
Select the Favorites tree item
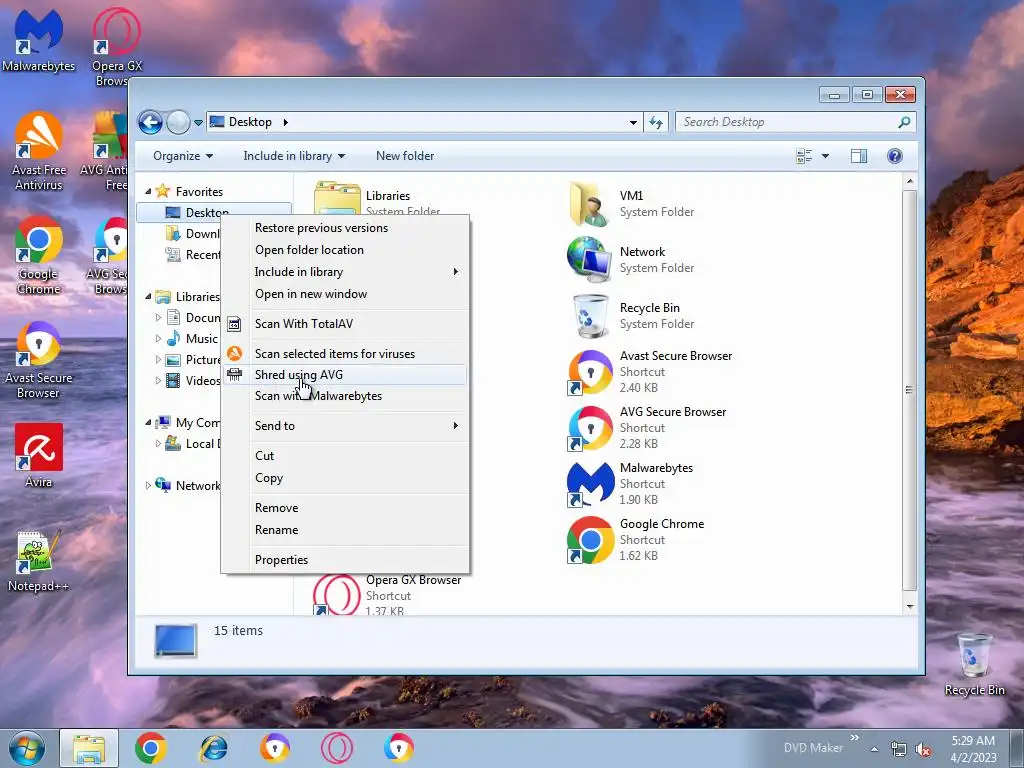(199, 192)
